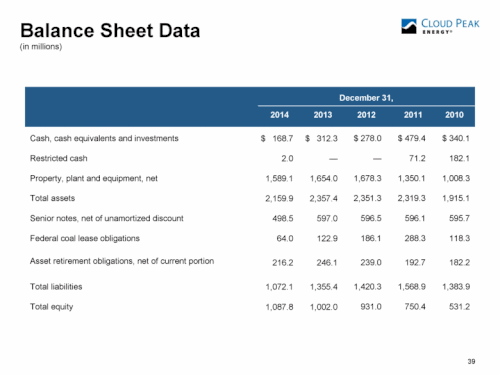This screenshot has height=375, width=500.
Task: Select Federal coal lease obligations label
Action: (85, 238)
